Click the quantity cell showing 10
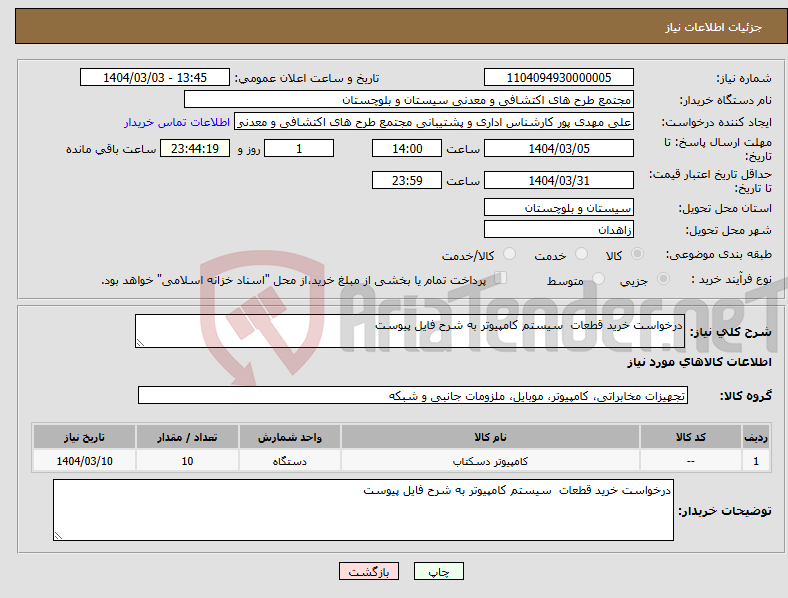788x598 pixels. [x=187, y=461]
